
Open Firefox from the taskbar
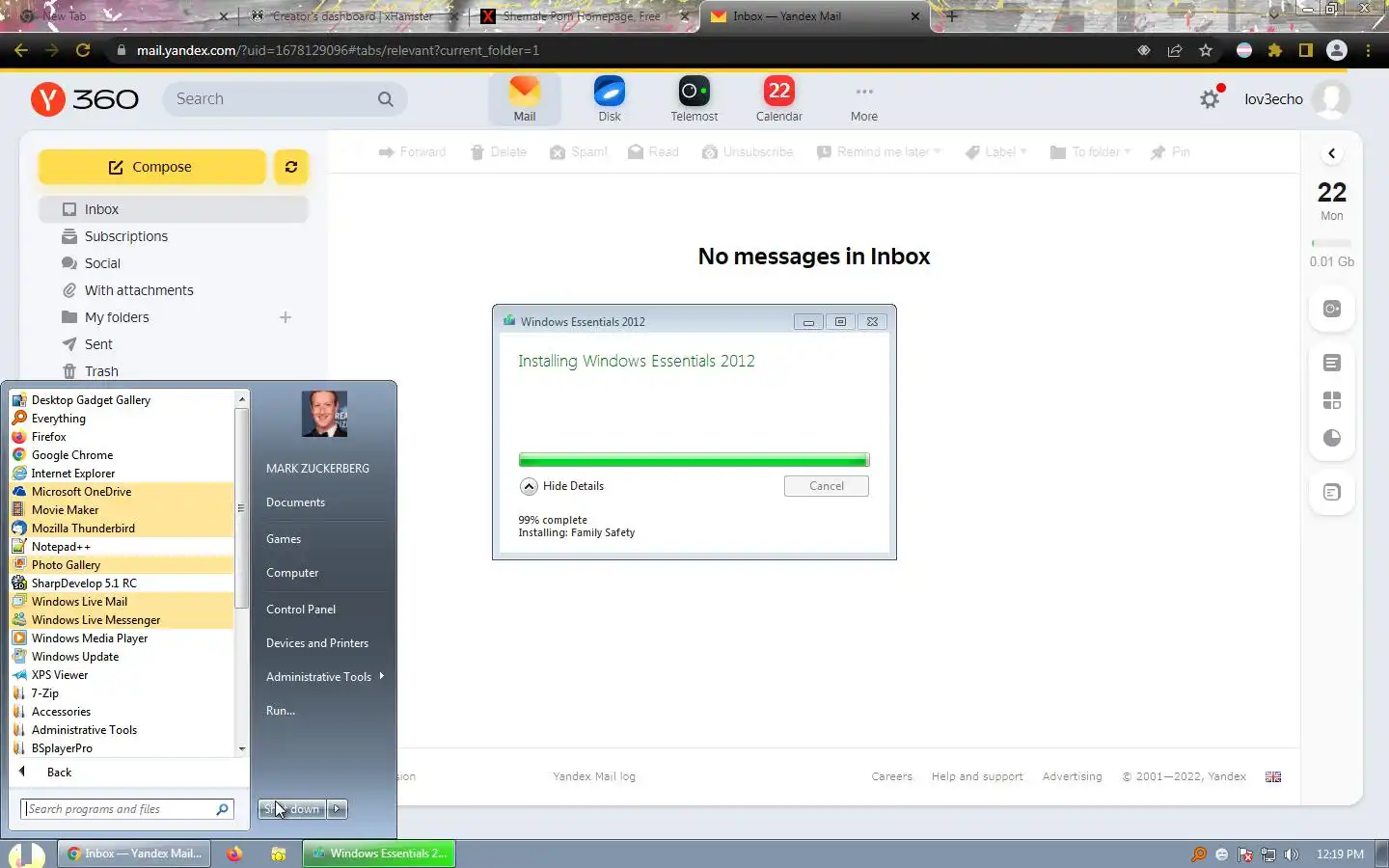(234, 854)
